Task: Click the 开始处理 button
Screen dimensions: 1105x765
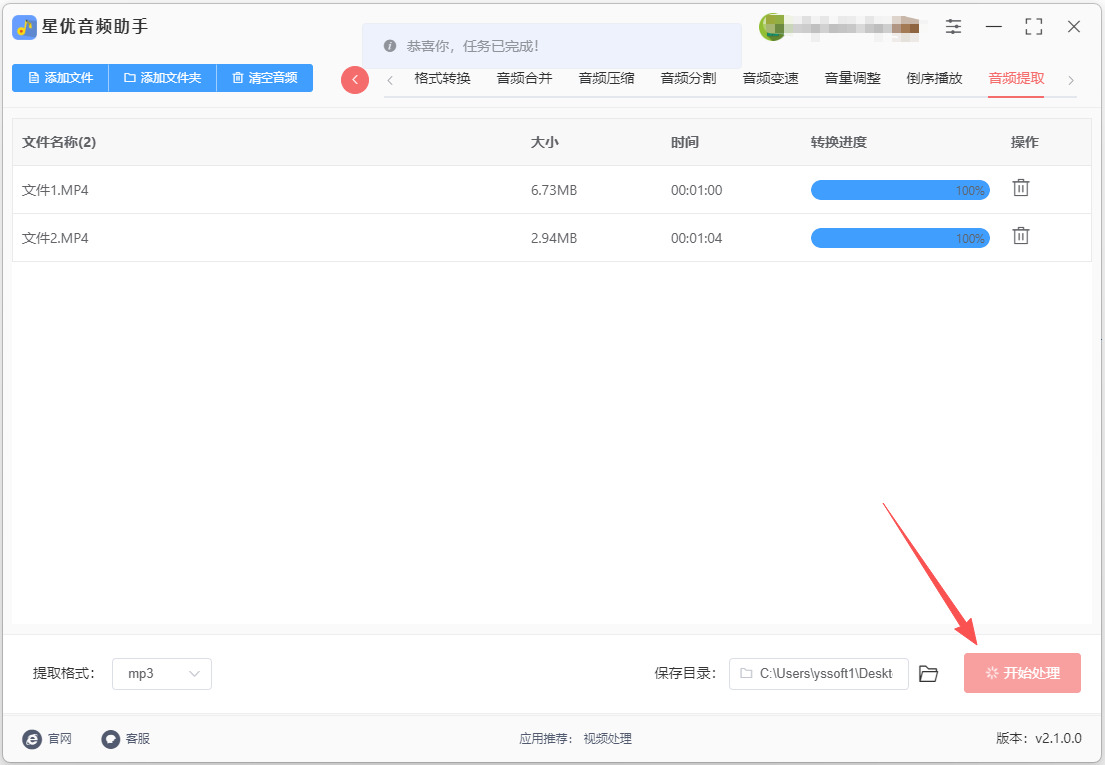Action: coord(1022,673)
